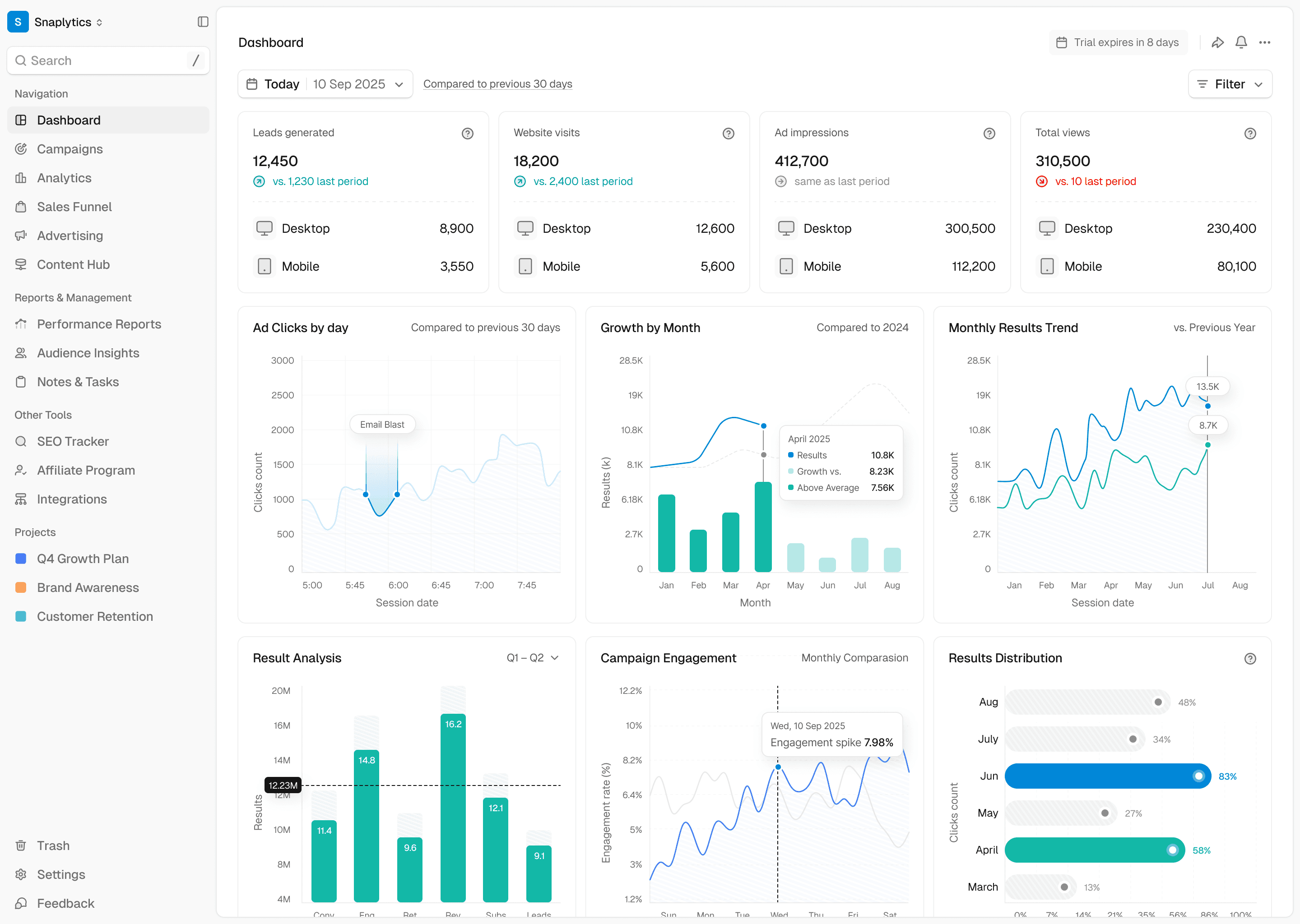1300x924 pixels.
Task: Change the Q1 – Q2 range selector
Action: point(532,658)
